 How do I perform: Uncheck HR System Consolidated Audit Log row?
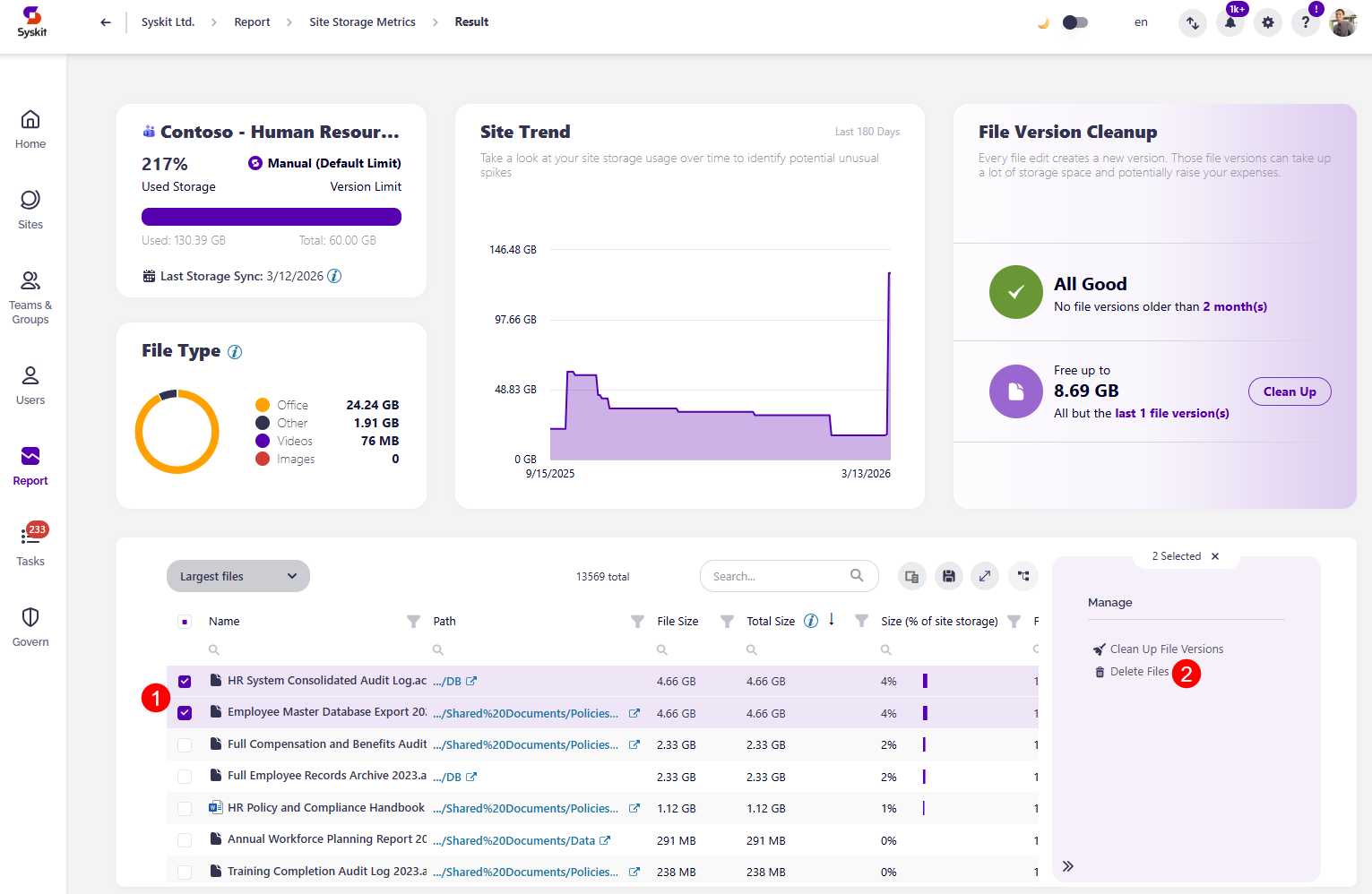(185, 681)
